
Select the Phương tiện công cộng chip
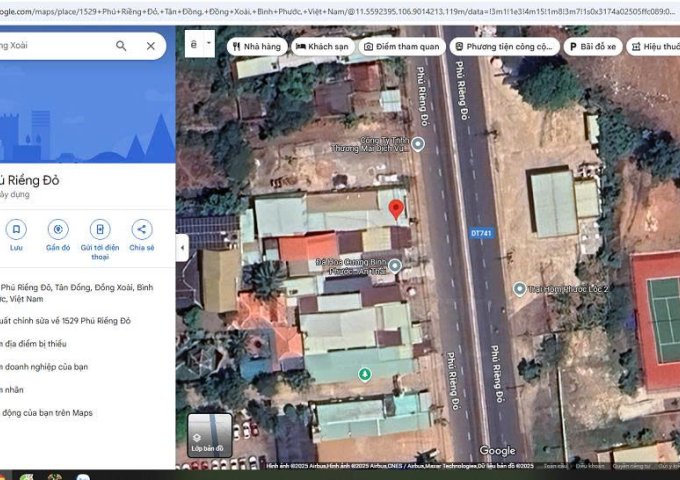pos(504,47)
